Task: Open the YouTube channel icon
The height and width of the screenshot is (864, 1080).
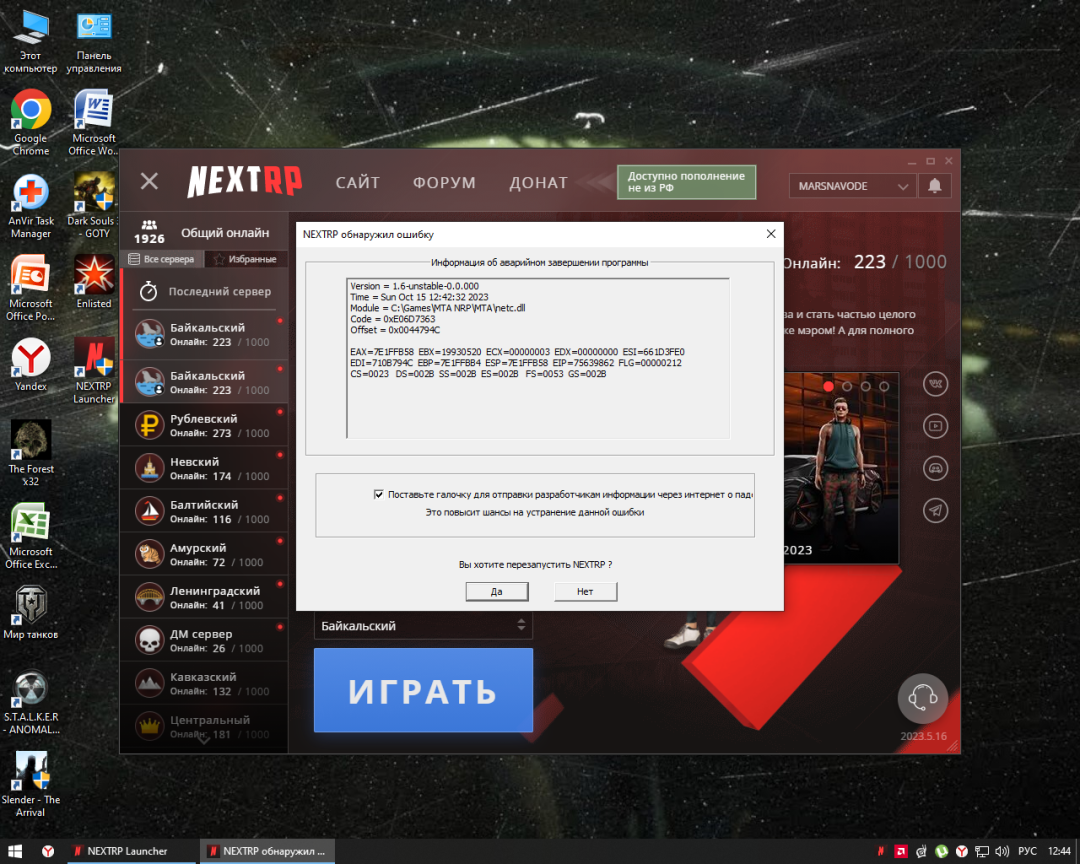Action: tap(936, 426)
